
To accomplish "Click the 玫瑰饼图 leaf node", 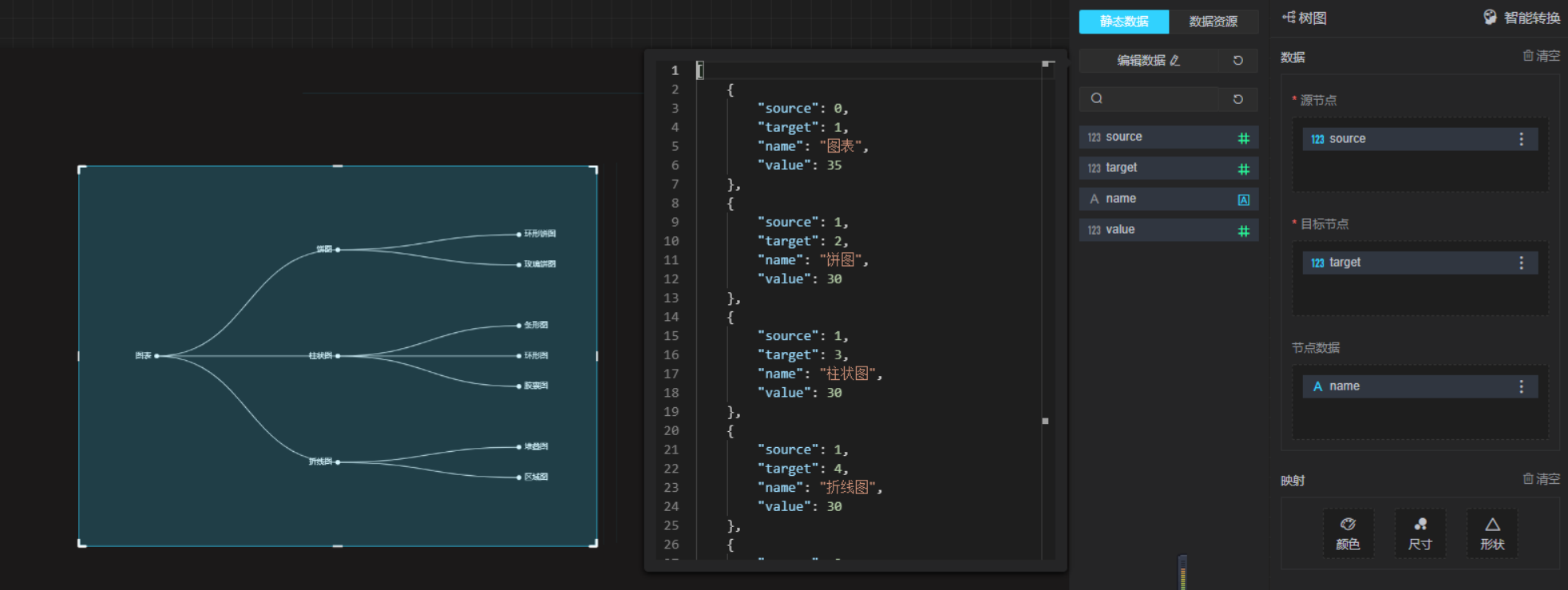I will coord(537,264).
